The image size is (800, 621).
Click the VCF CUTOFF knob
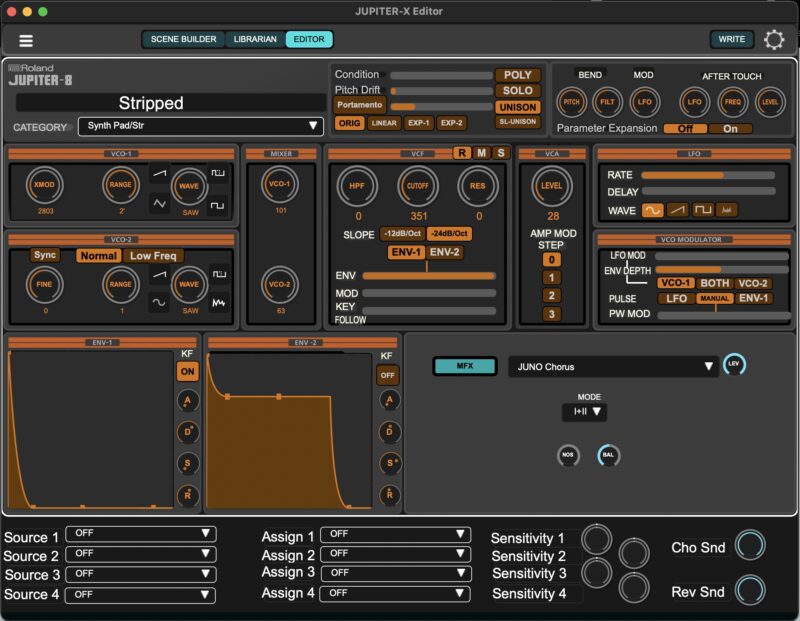tap(417, 186)
